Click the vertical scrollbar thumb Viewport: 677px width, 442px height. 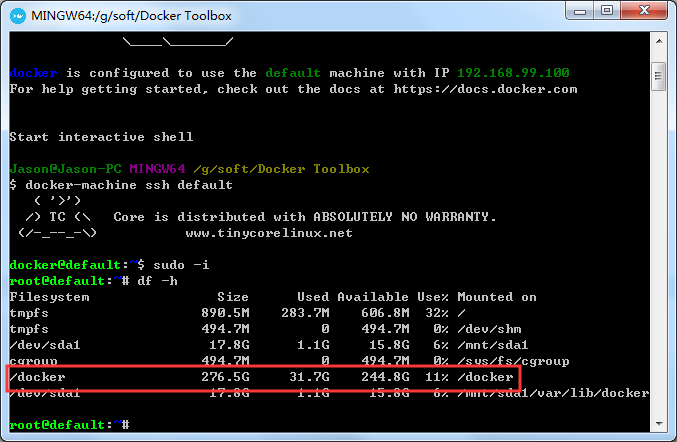(659, 76)
